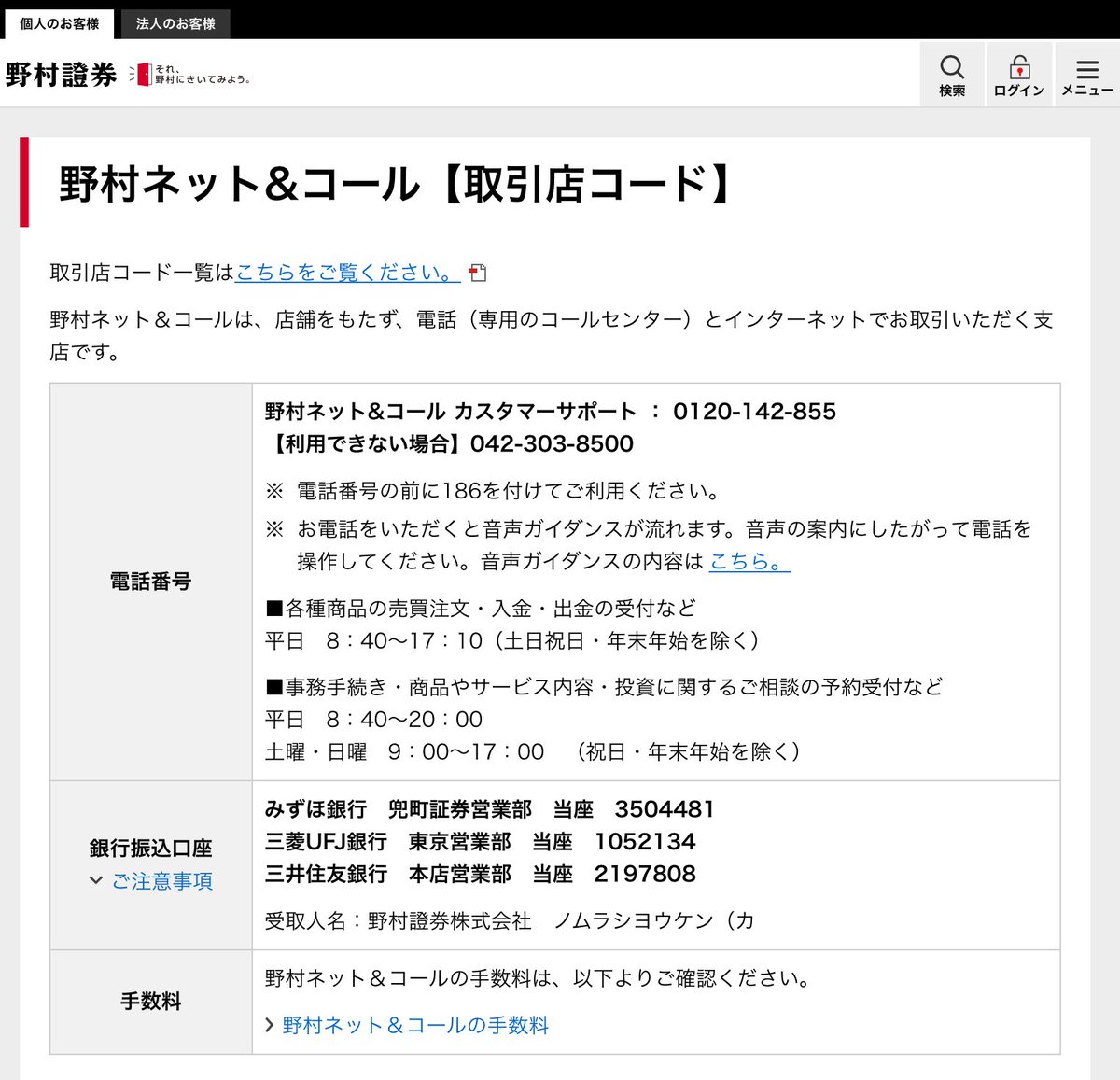1120x1080 pixels.
Task: Click hours text 平日 8:40〜17:10
Action: coord(513,641)
